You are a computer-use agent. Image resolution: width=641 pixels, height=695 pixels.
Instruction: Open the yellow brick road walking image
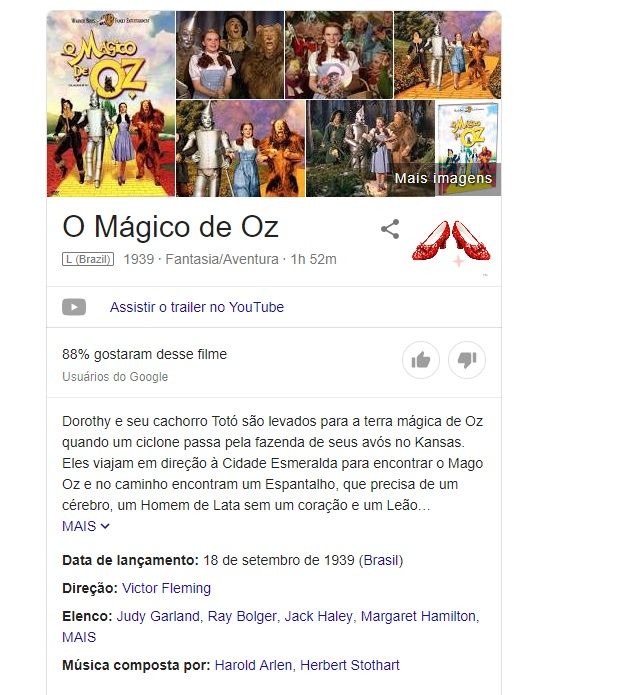pos(448,55)
